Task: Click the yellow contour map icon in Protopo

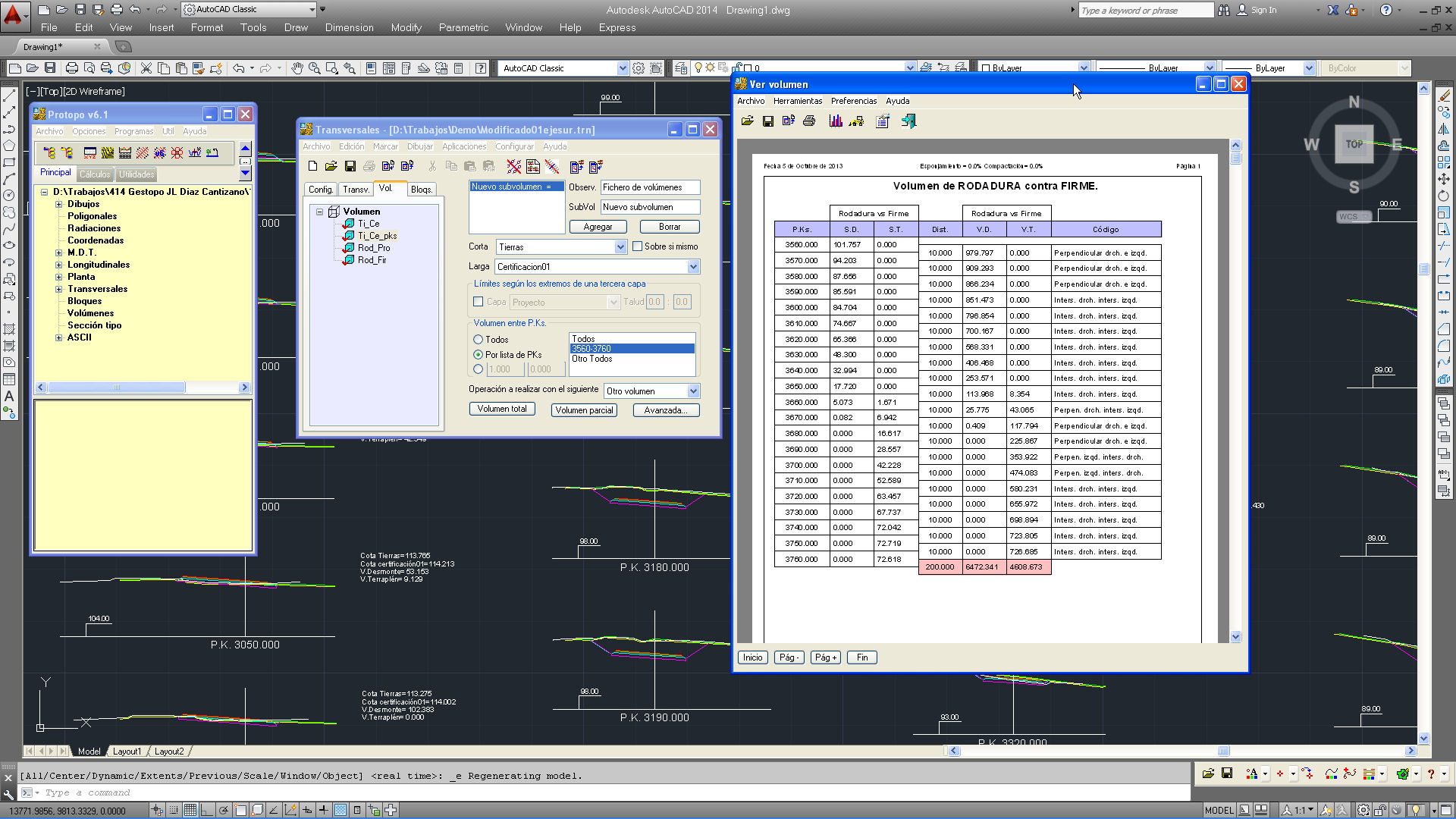Action: point(108,153)
